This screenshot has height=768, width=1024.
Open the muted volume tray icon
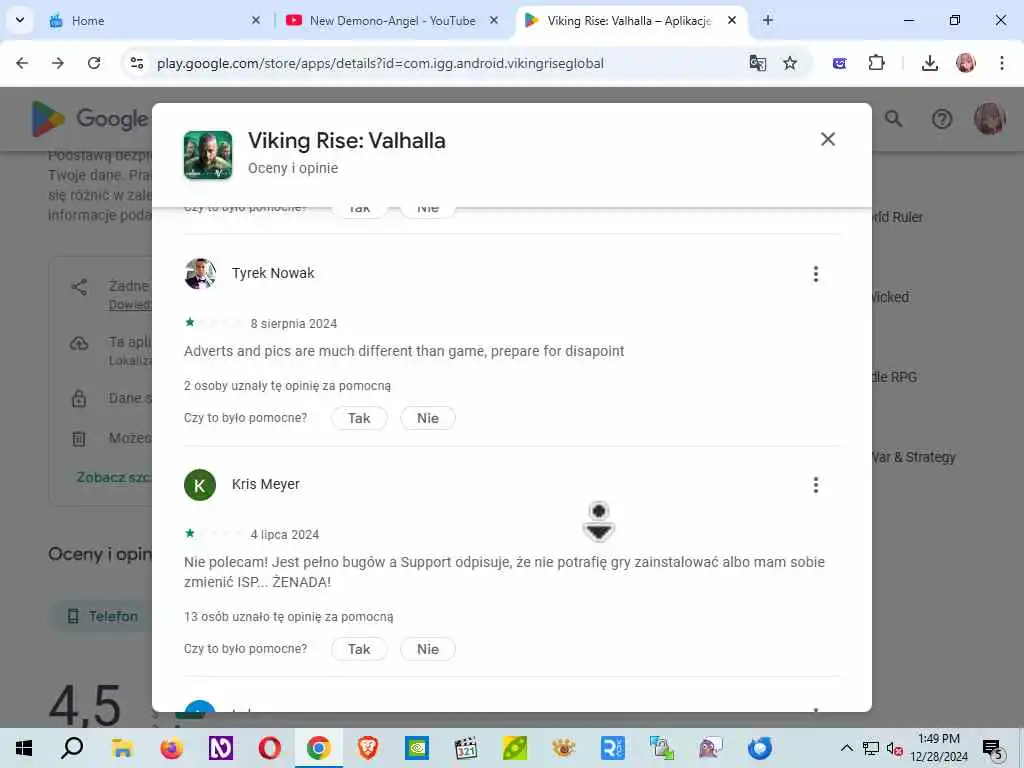tap(894, 749)
